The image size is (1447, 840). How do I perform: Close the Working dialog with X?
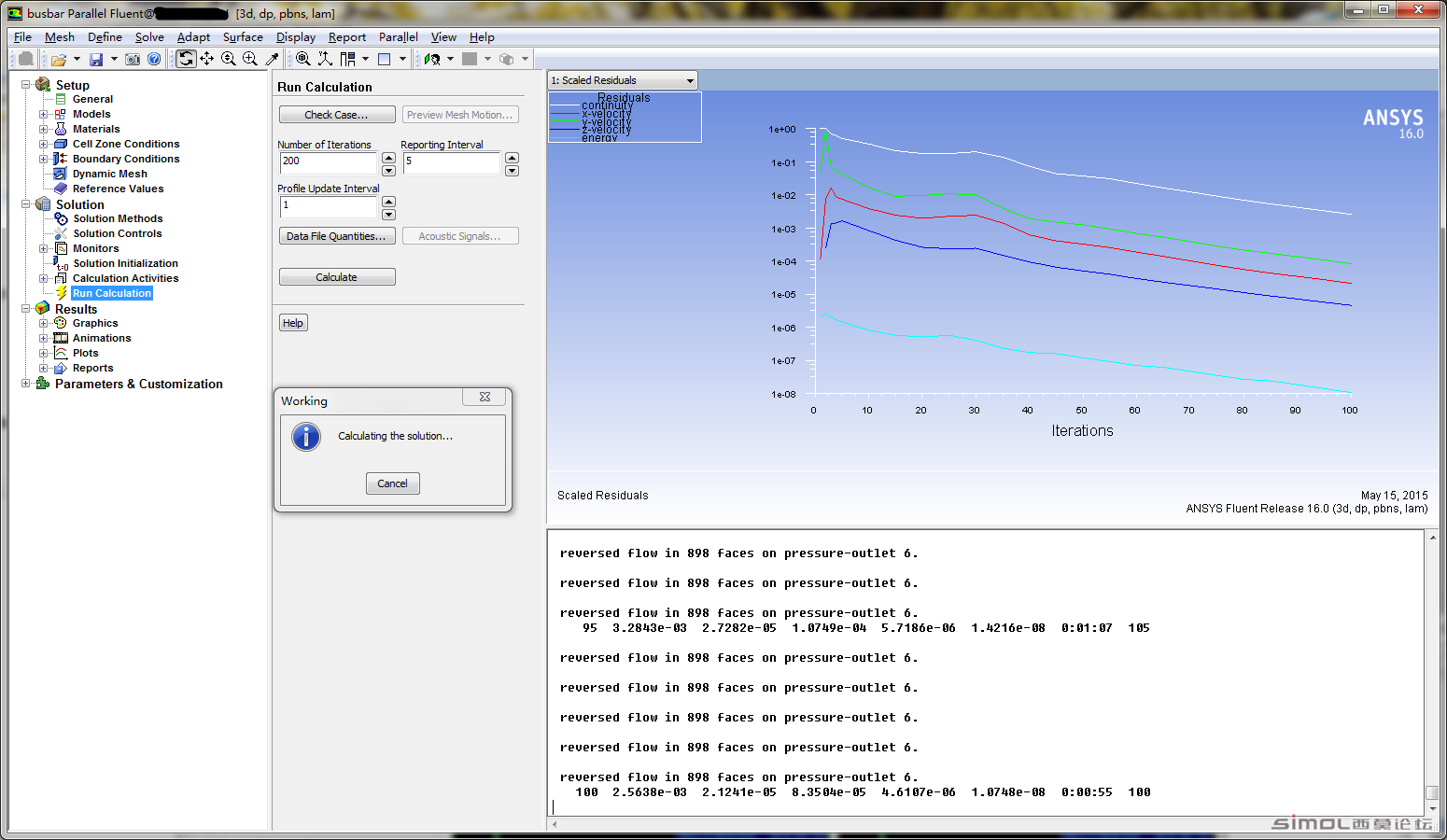(x=485, y=397)
